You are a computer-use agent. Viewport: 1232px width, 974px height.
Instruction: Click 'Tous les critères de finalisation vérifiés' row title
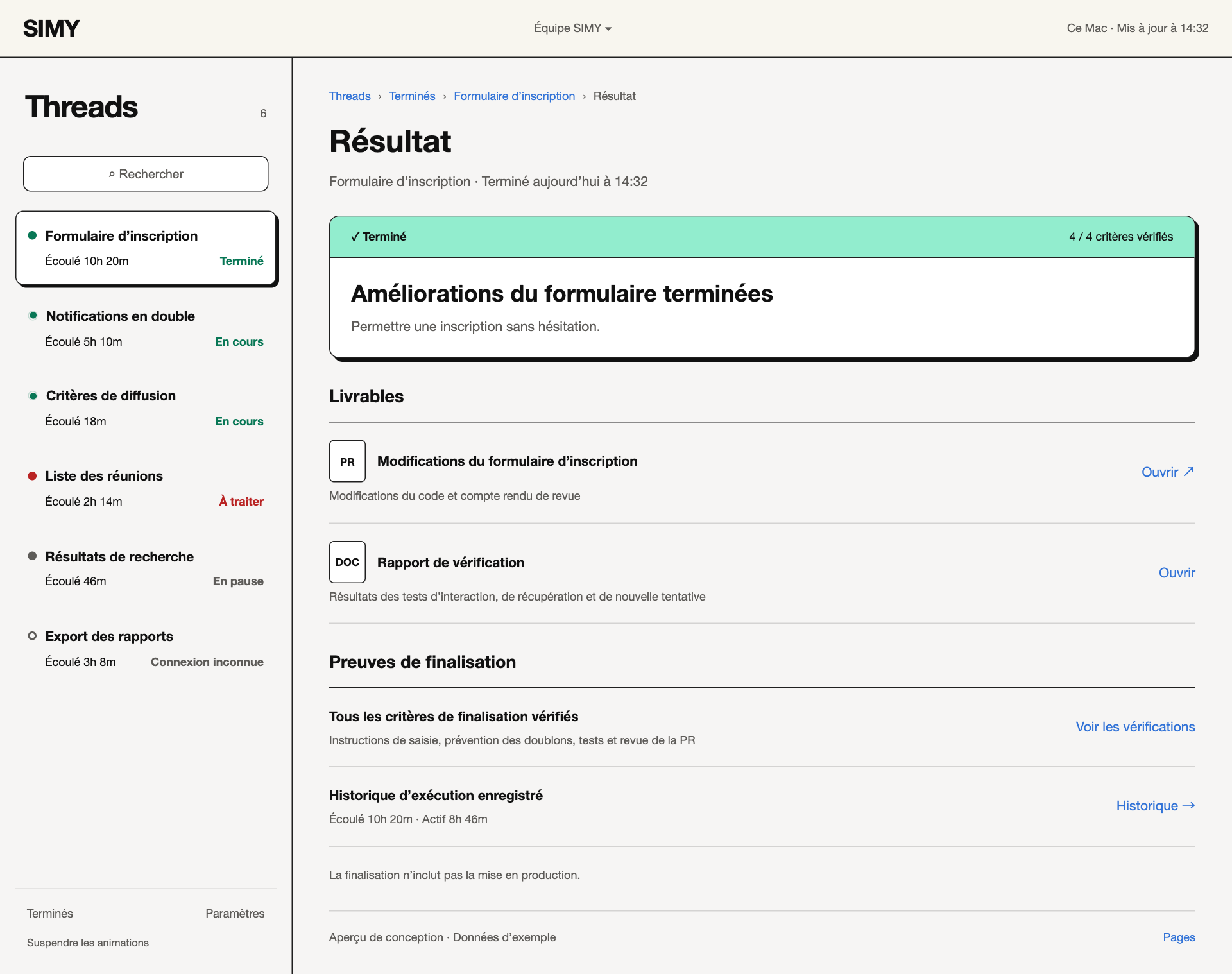click(454, 717)
